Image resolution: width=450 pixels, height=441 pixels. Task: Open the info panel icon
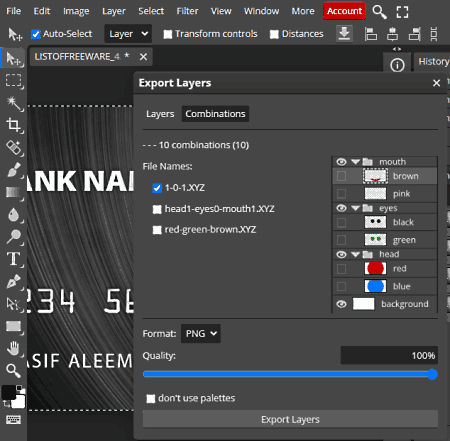point(397,65)
